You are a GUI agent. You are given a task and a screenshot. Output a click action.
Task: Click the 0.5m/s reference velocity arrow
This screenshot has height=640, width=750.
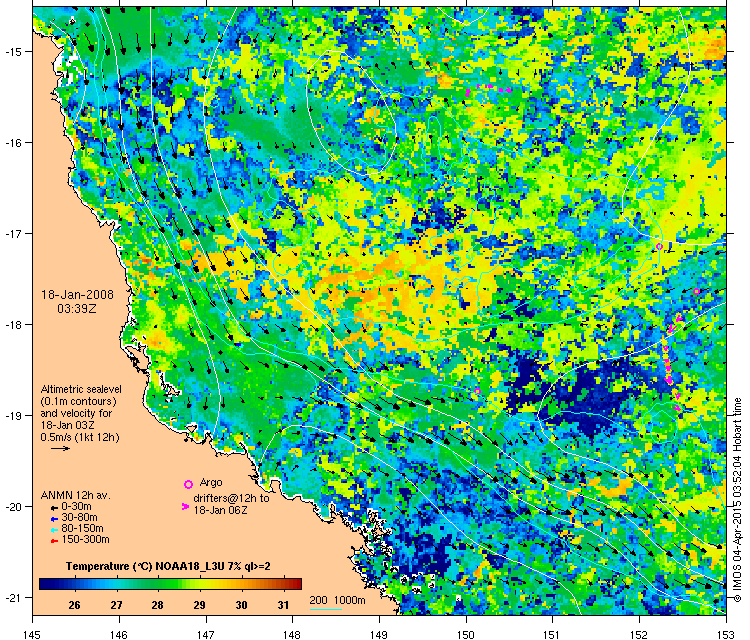tap(61, 449)
